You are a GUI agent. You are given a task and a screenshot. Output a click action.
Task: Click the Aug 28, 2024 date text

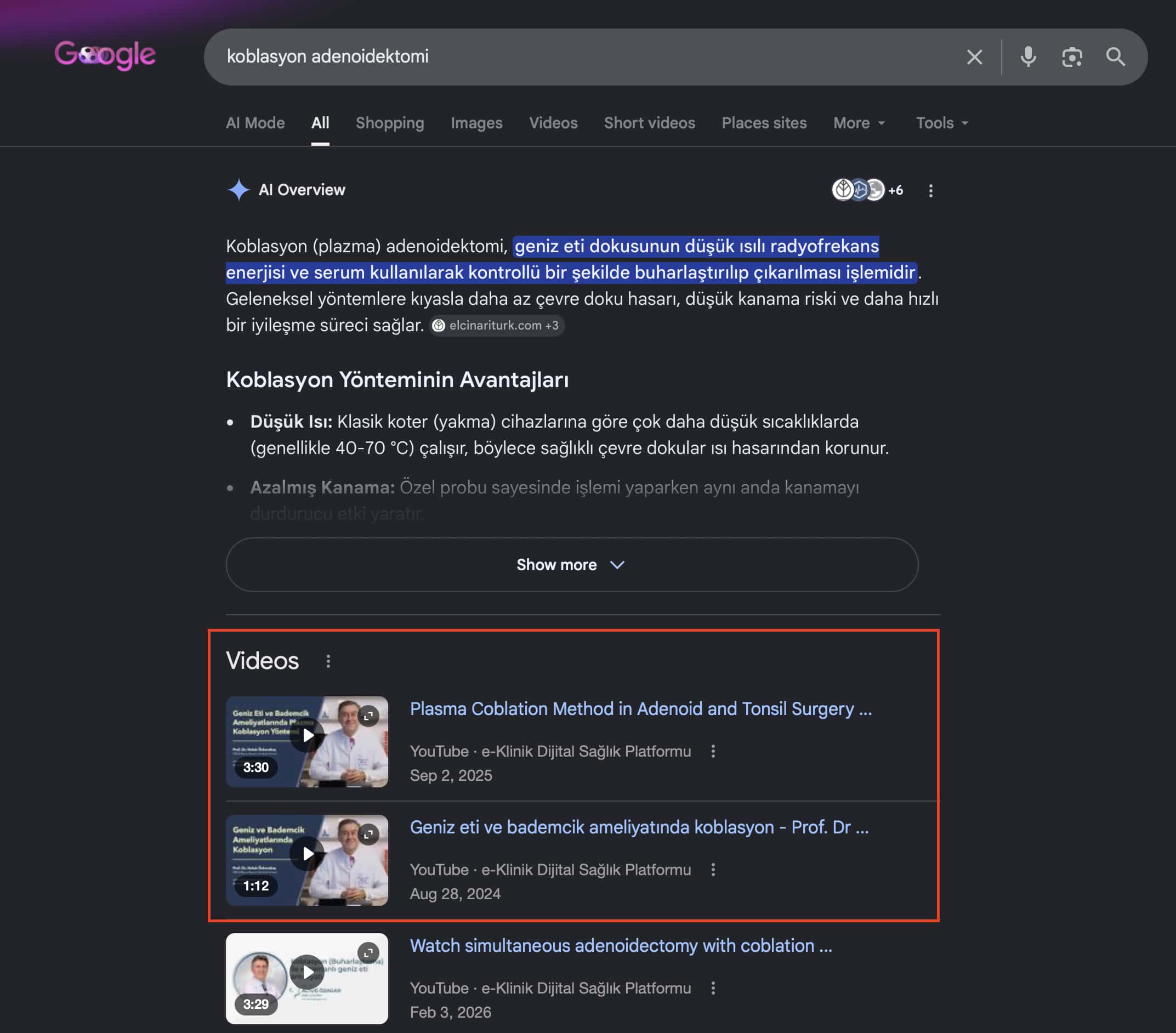455,894
